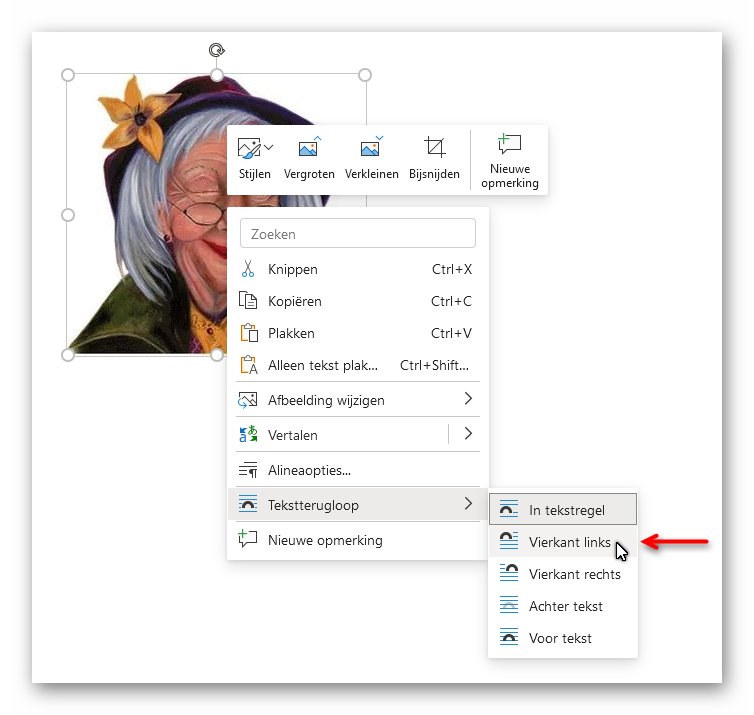
Task: Click the Zoeken search field
Action: [357, 234]
